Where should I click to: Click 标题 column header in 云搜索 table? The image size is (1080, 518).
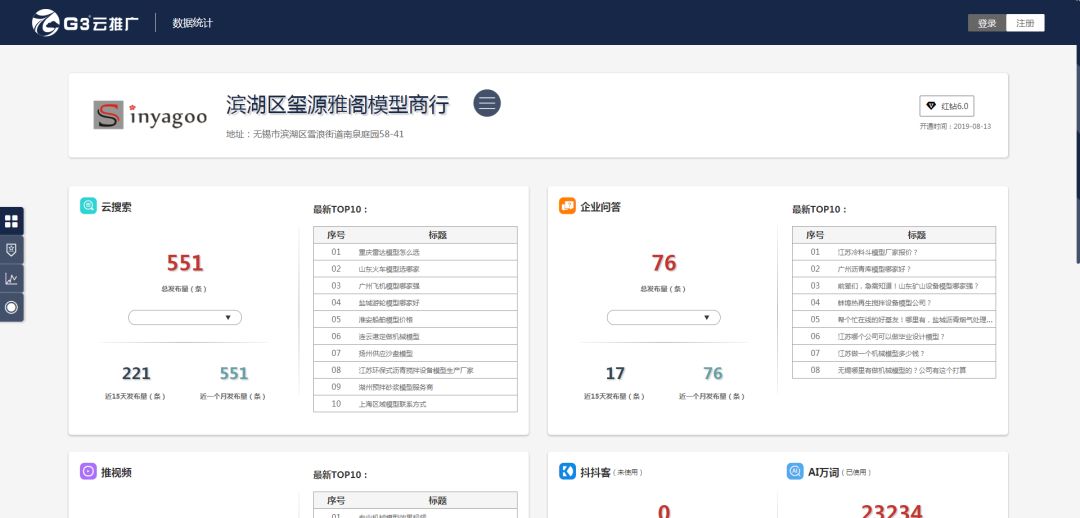click(437, 235)
